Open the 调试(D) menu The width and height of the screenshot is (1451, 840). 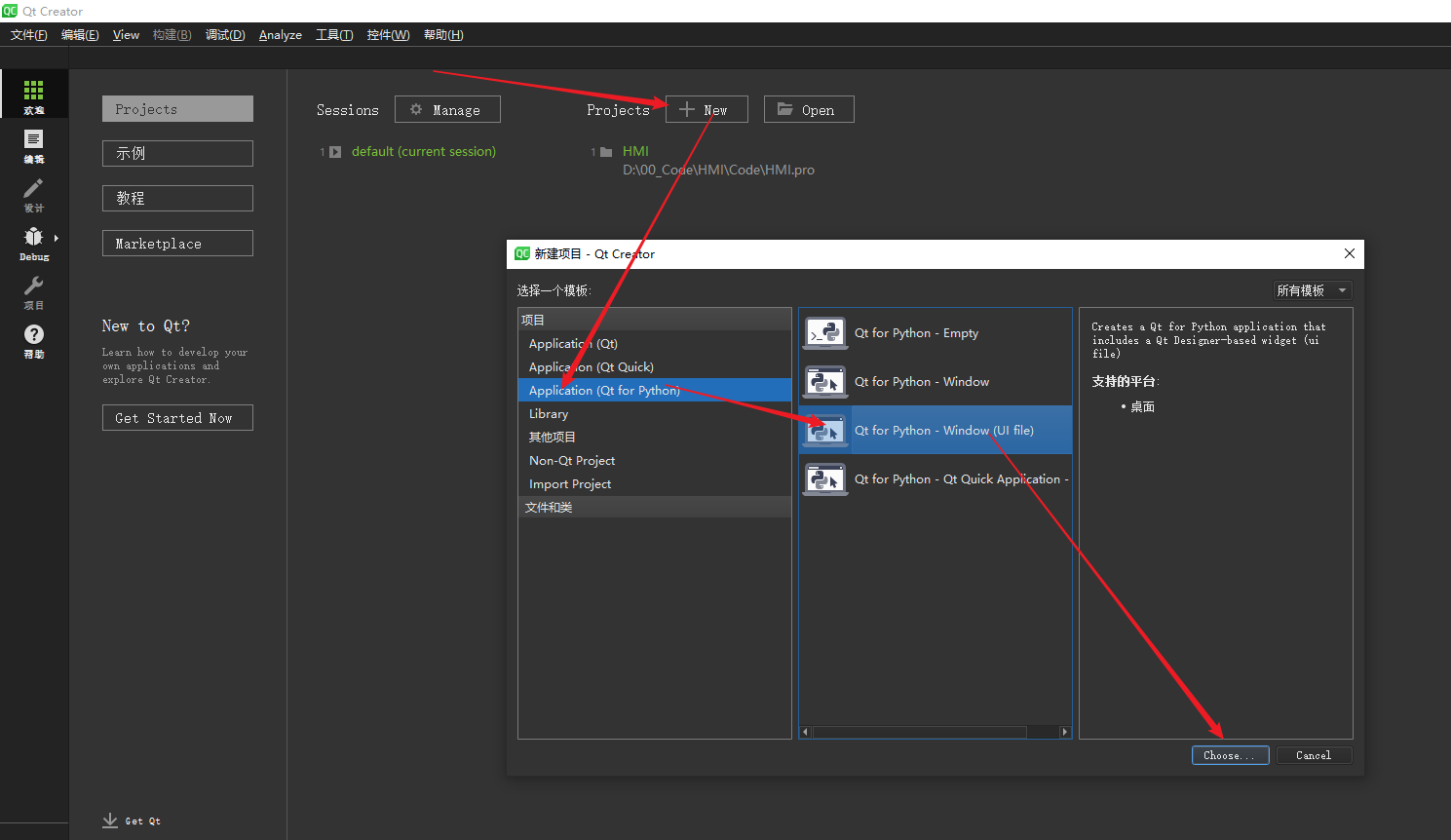(x=225, y=35)
